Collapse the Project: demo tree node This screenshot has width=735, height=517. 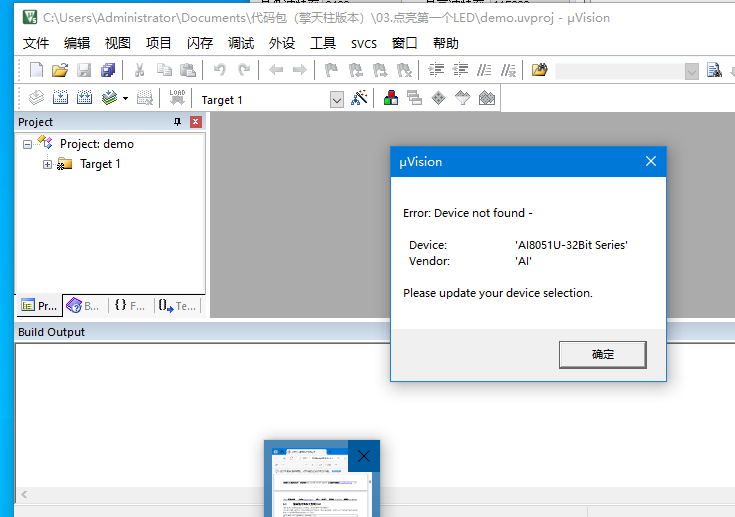(27, 144)
